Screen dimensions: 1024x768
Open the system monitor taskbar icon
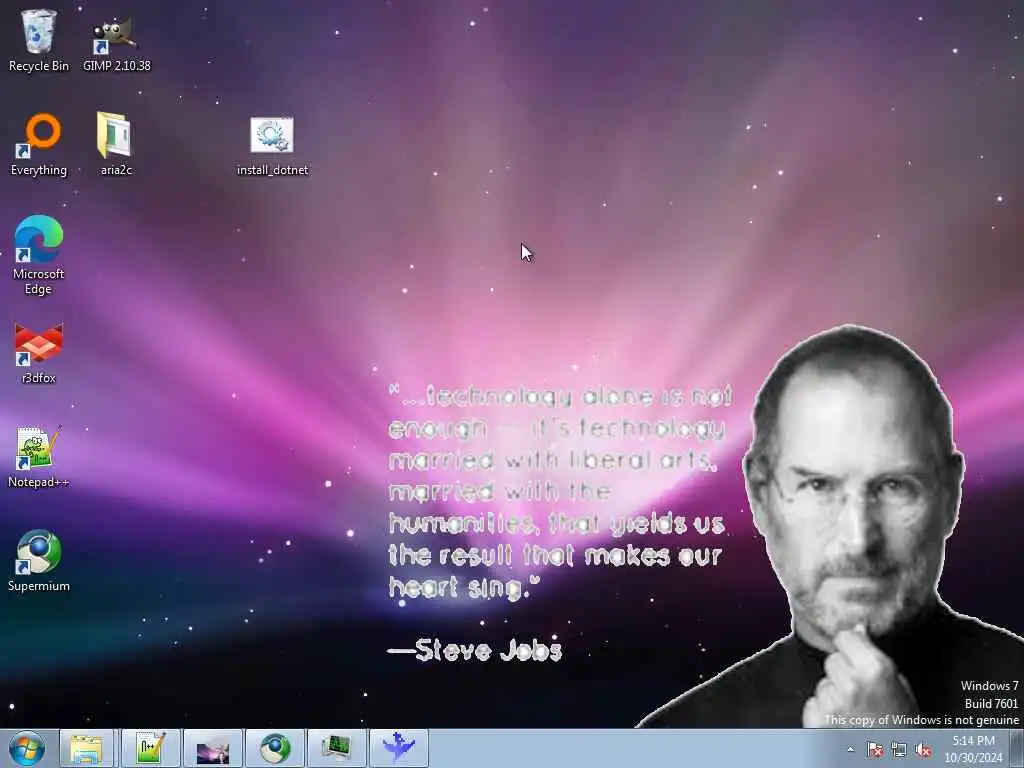pos(336,748)
